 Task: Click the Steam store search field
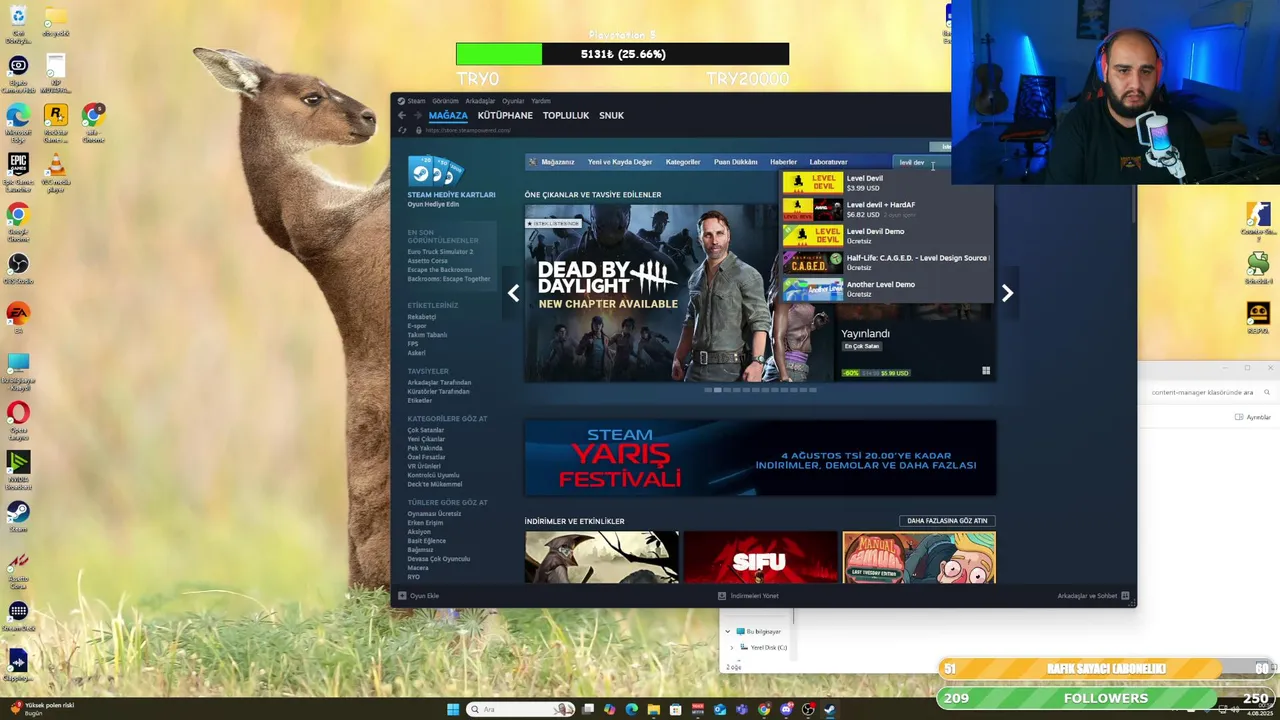pyautogui.click(x=920, y=162)
